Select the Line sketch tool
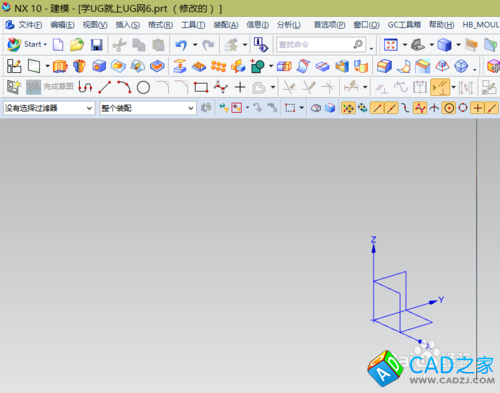Viewport: 500px width, 393px height. click(105, 87)
